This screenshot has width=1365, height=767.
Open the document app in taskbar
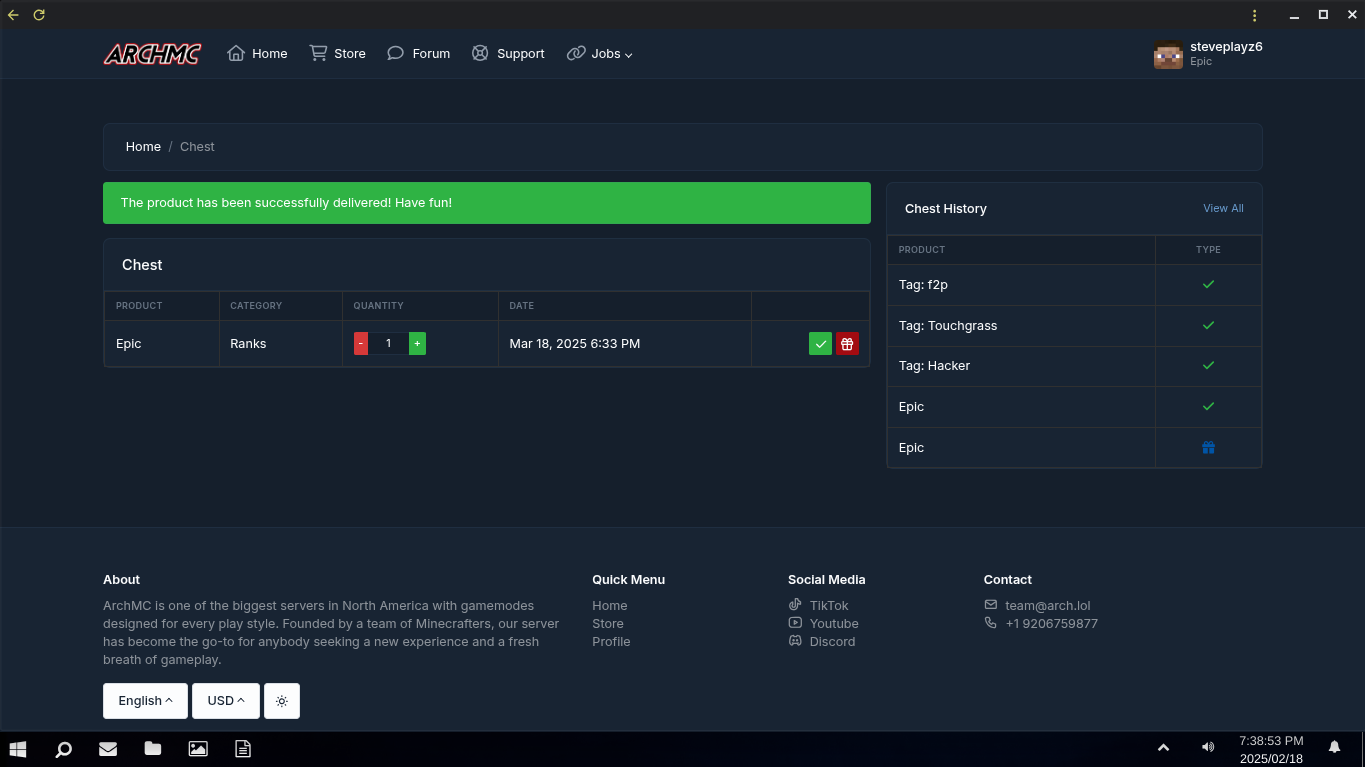(x=242, y=748)
